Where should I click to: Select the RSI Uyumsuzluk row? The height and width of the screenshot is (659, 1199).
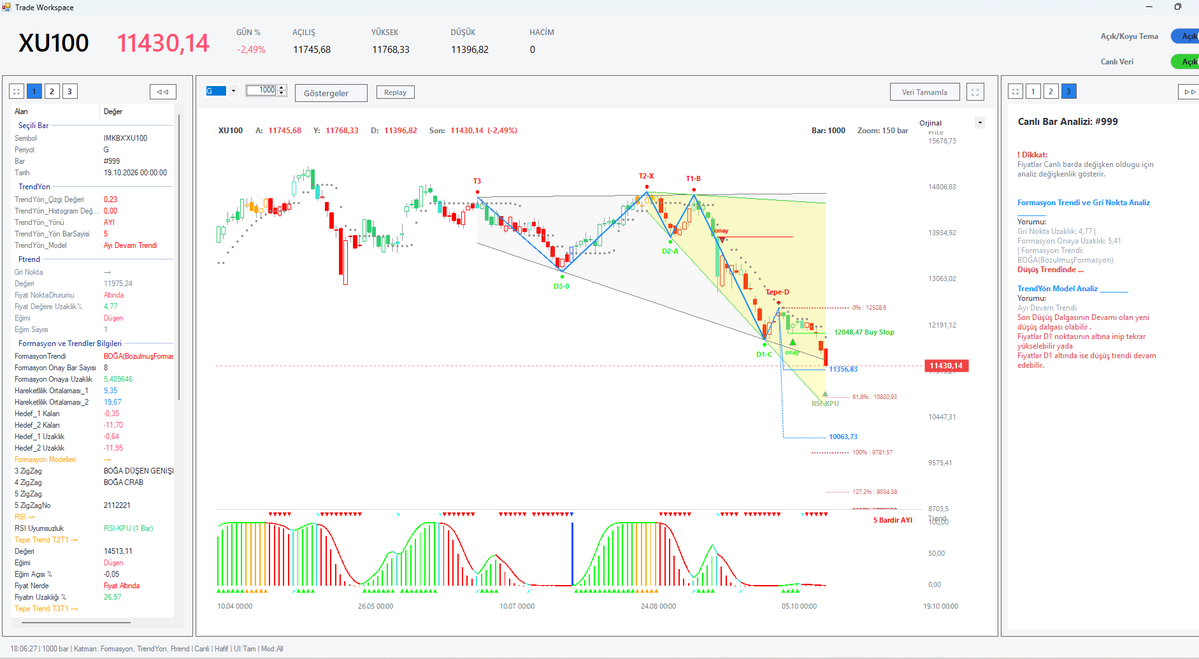click(x=93, y=528)
